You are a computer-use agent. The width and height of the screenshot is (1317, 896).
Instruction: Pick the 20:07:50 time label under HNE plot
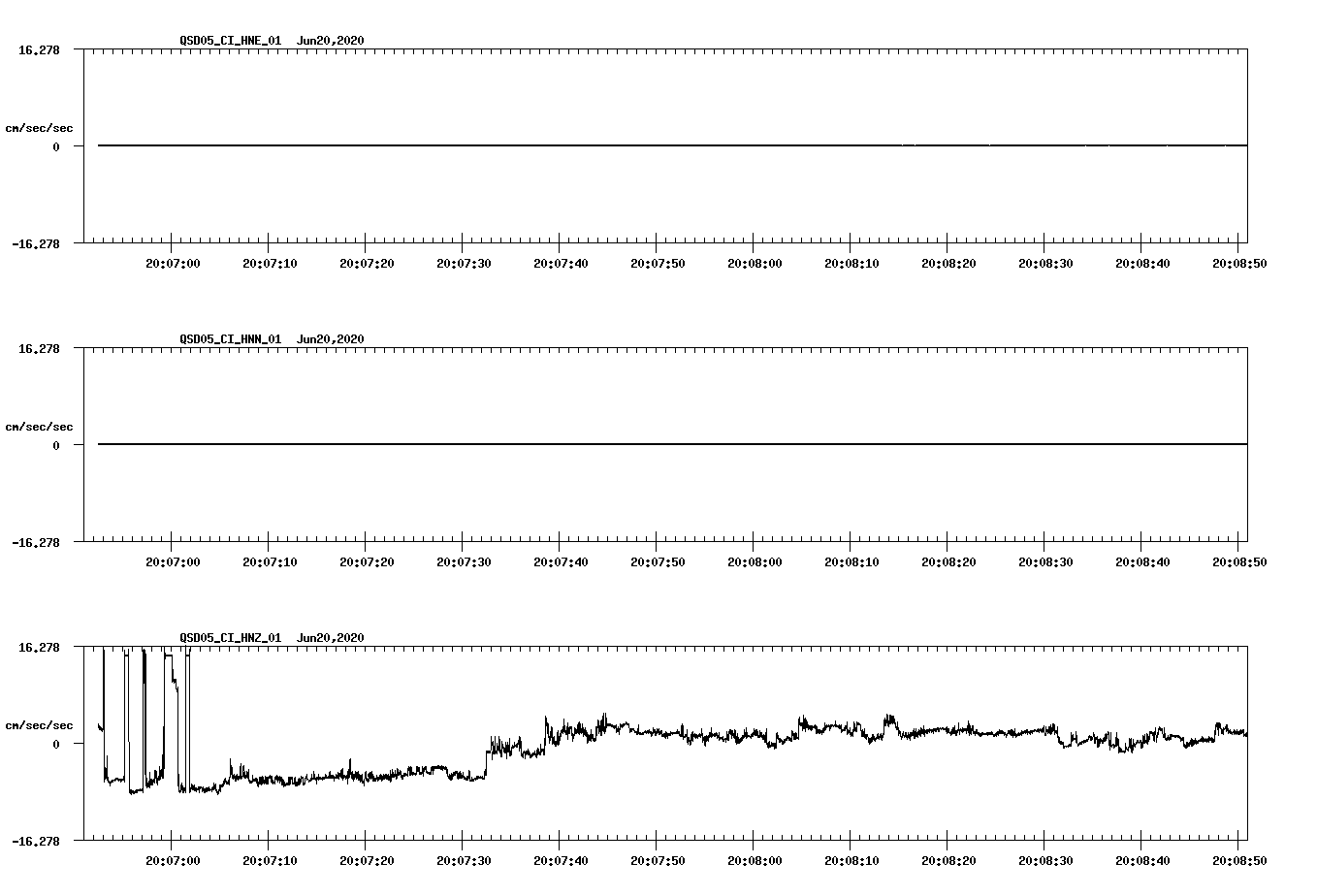click(x=658, y=264)
